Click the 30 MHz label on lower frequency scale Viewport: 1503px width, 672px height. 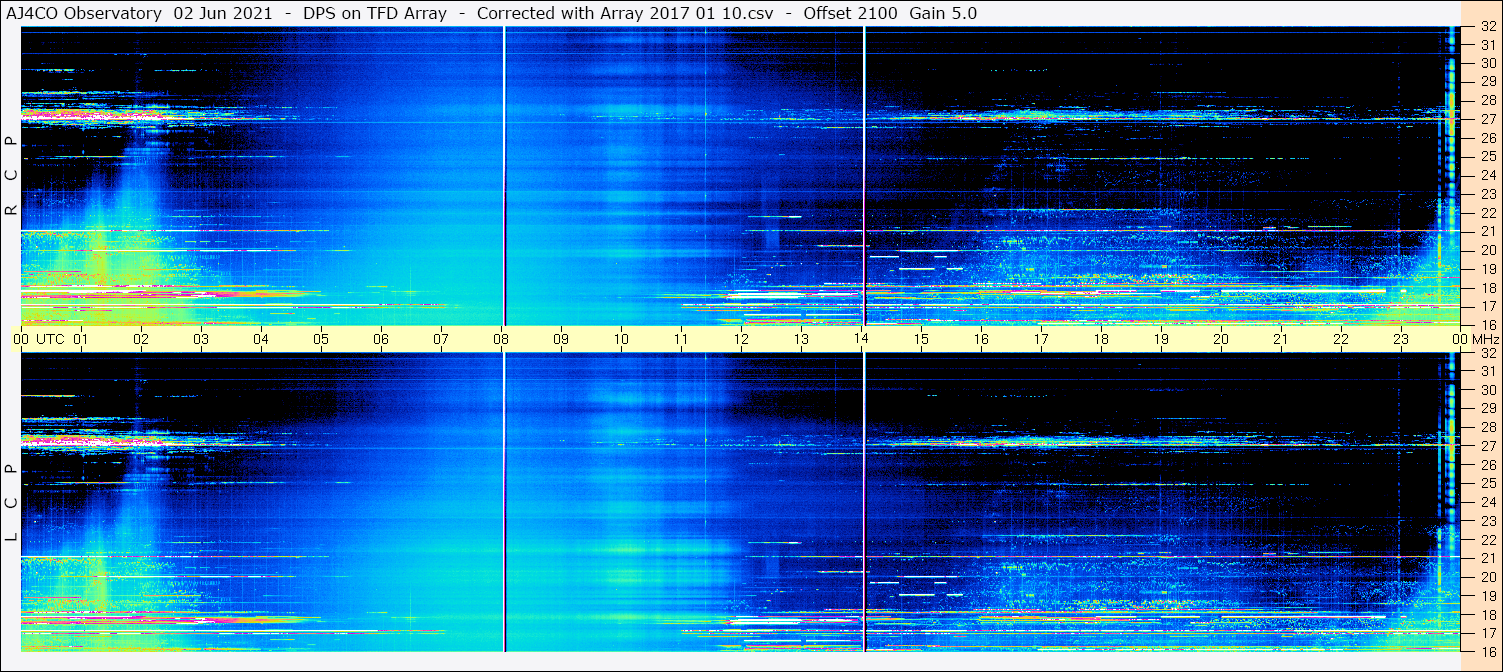coord(1487,390)
